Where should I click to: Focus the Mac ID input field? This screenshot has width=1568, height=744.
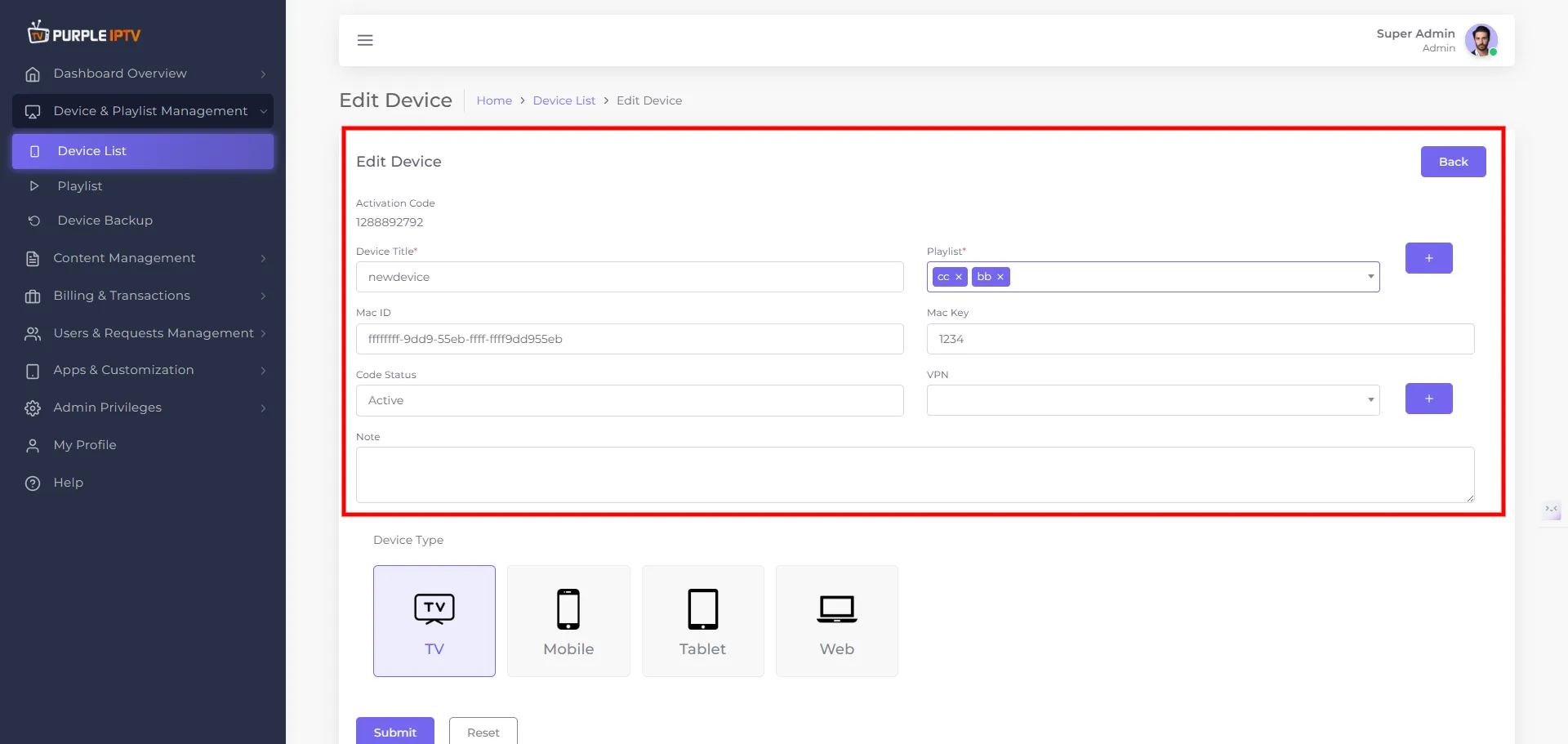pyautogui.click(x=630, y=339)
